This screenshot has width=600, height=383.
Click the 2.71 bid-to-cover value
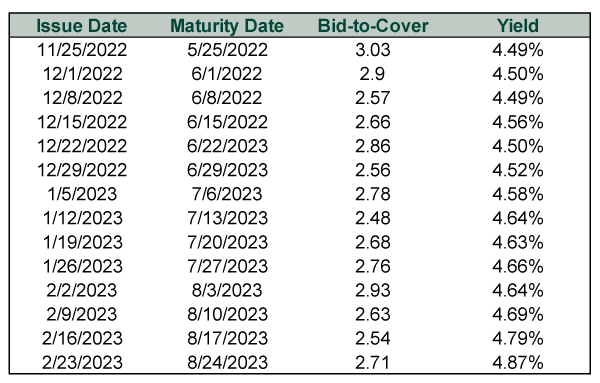click(x=372, y=363)
